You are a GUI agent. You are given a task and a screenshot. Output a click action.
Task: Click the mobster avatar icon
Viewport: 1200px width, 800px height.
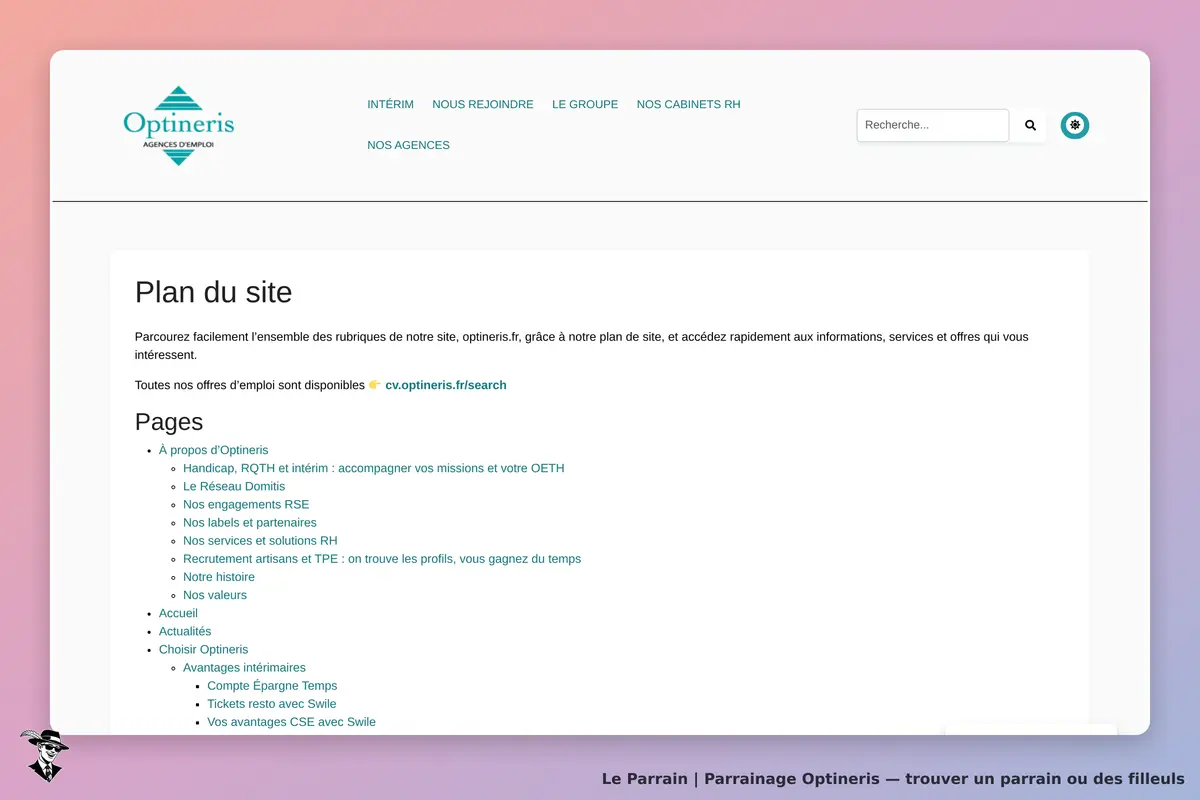point(43,755)
